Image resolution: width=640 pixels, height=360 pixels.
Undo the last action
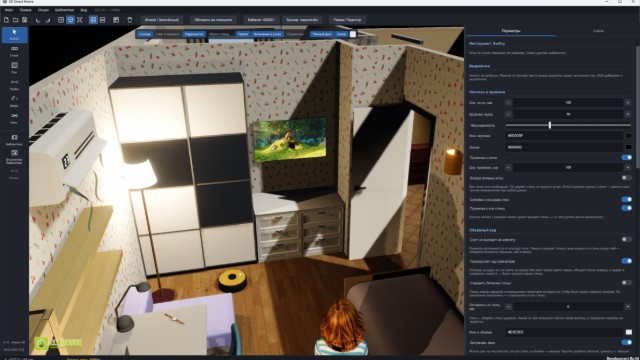(x=38, y=20)
